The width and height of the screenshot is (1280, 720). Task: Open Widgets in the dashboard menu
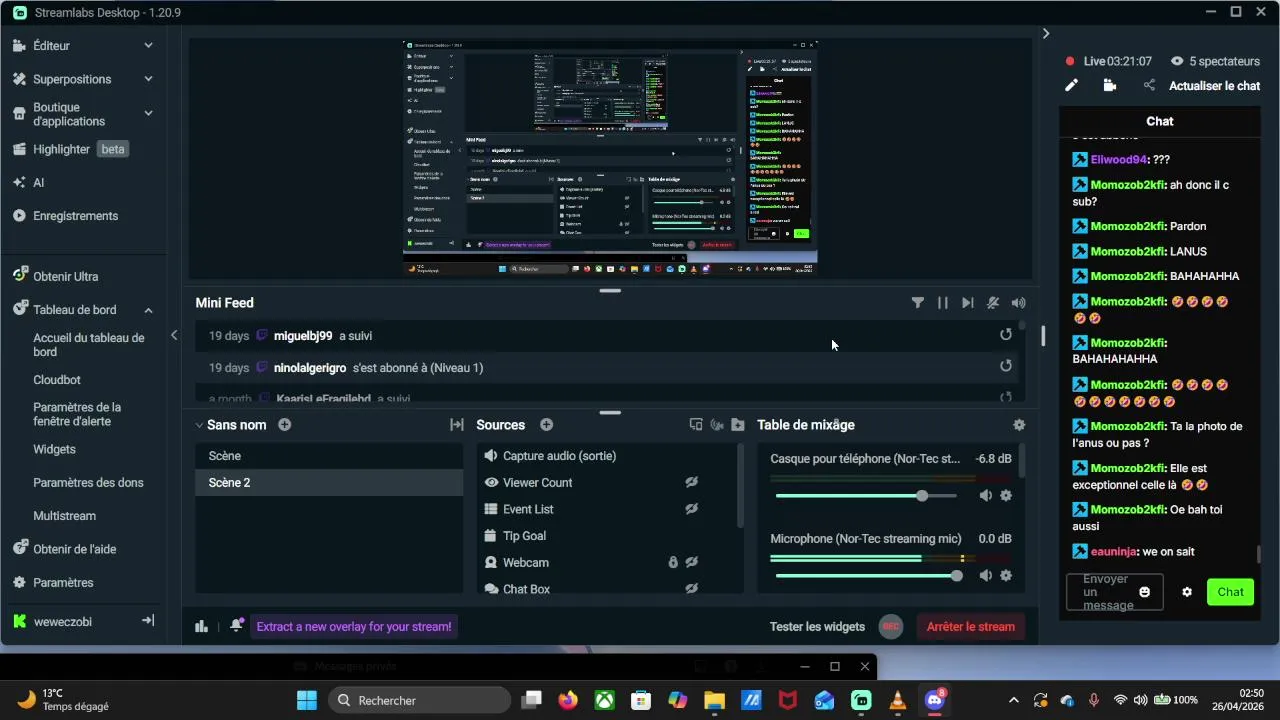(x=54, y=450)
